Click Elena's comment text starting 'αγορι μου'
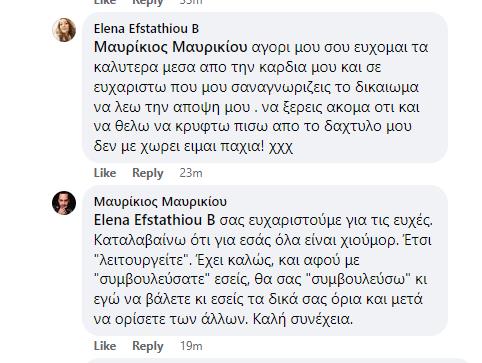 point(260,97)
